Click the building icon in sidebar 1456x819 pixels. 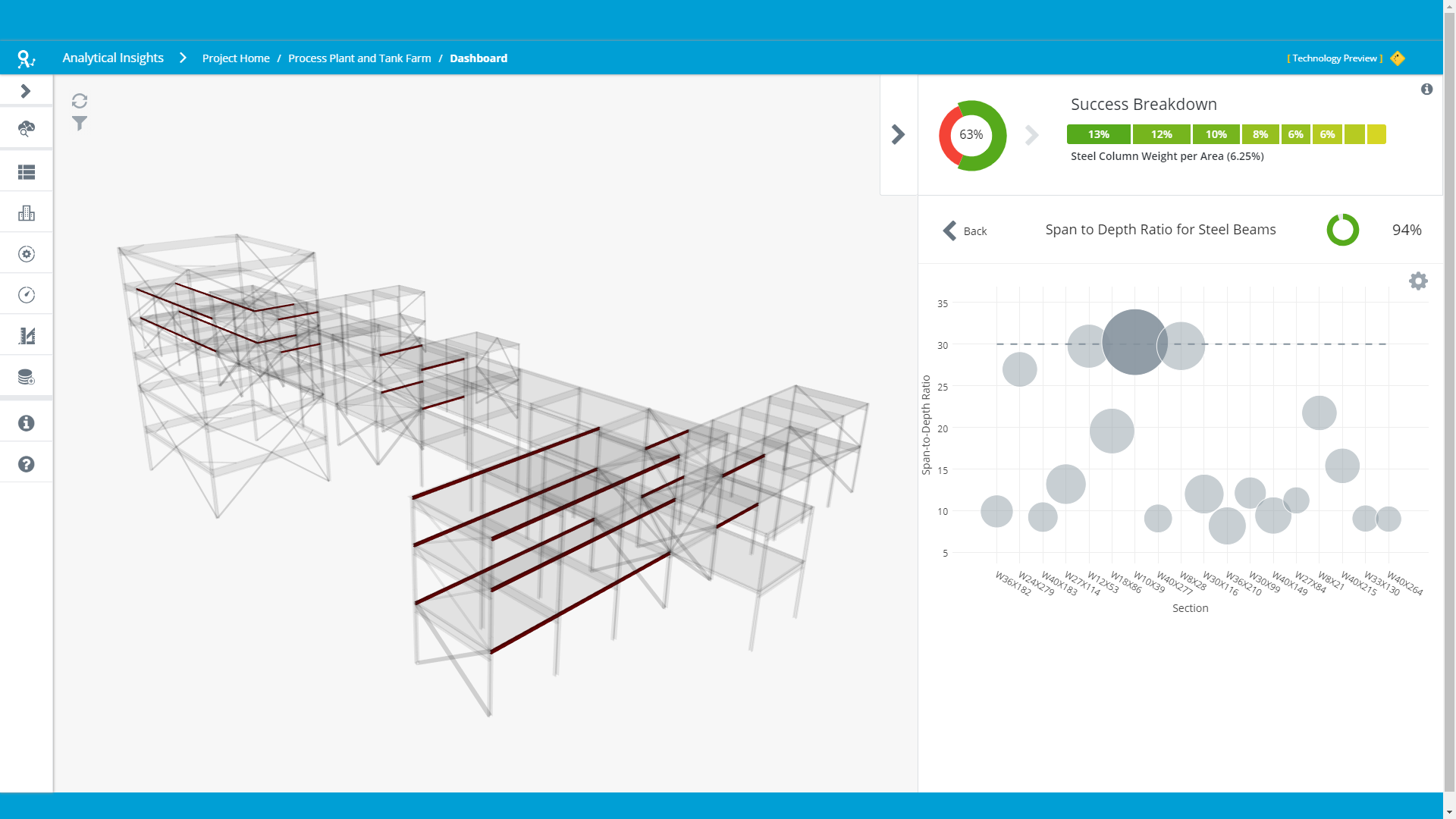coord(27,213)
